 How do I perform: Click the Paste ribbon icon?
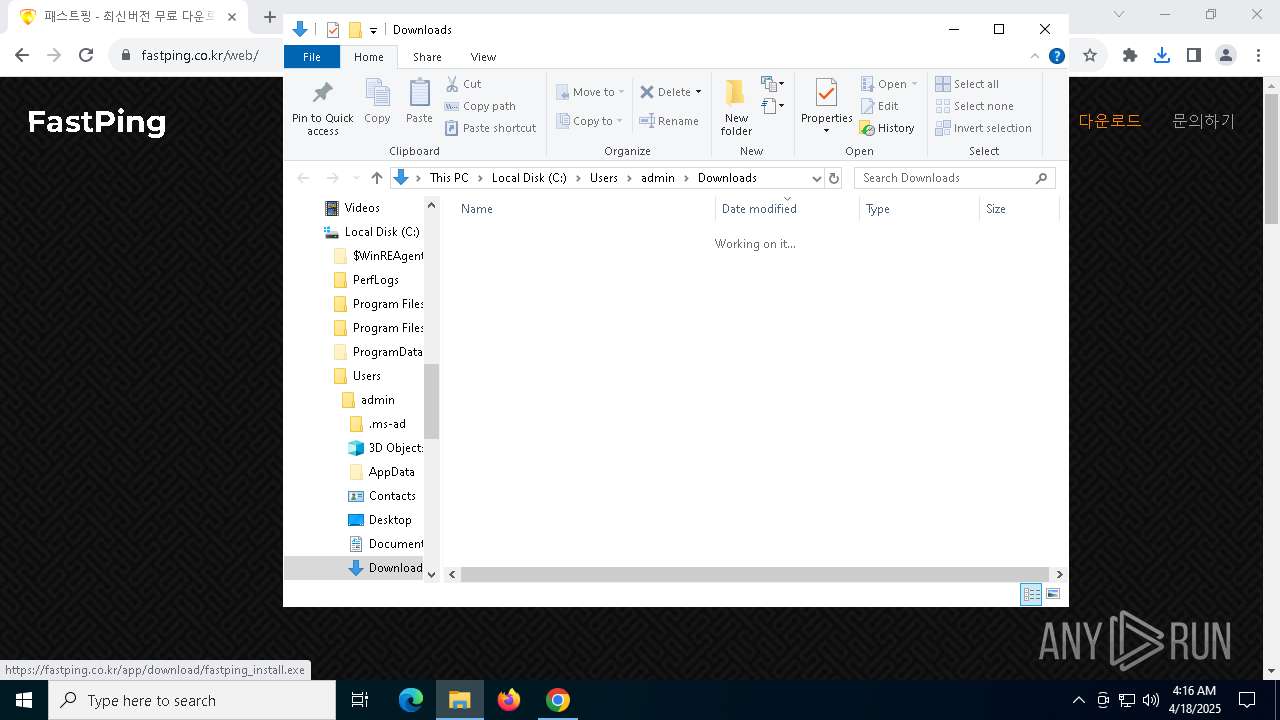pyautogui.click(x=419, y=93)
